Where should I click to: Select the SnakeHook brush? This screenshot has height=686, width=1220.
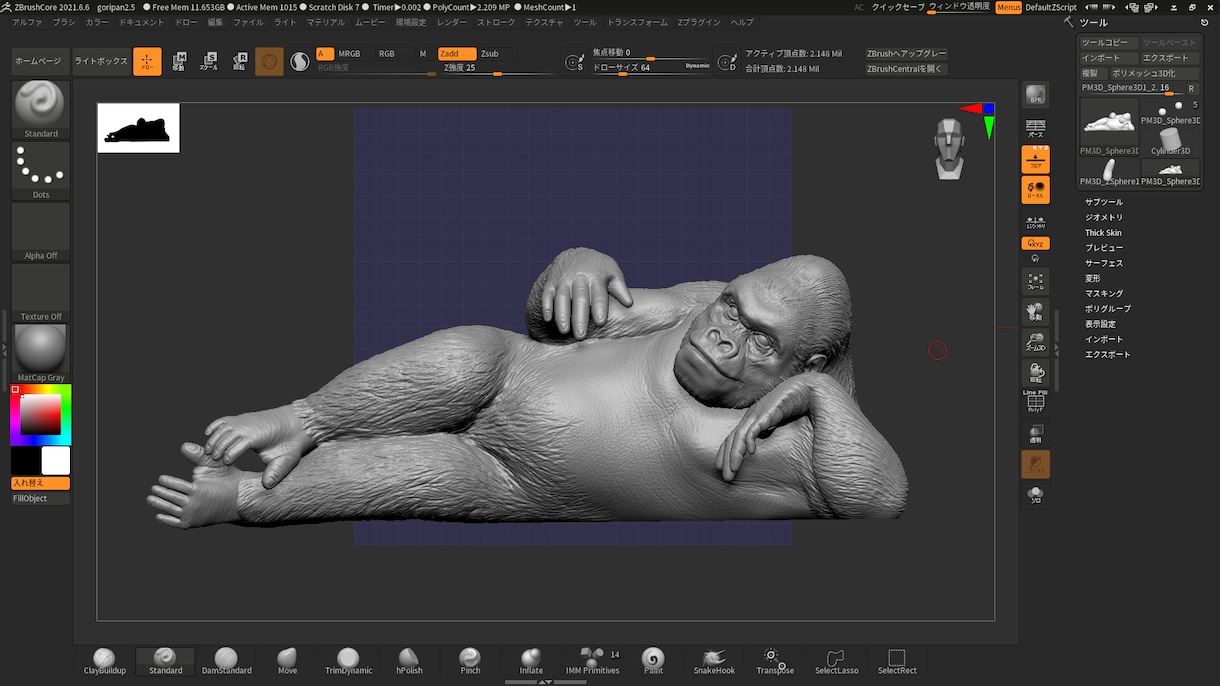pyautogui.click(x=714, y=661)
